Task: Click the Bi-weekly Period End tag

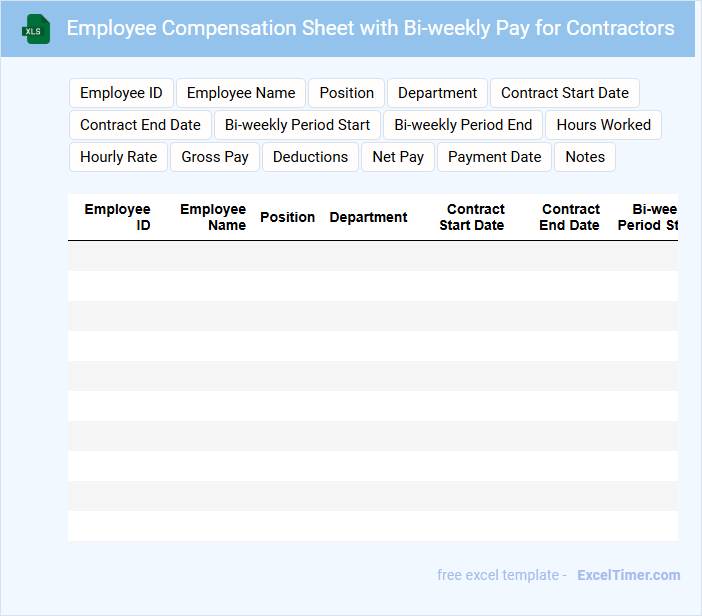Action: point(463,125)
